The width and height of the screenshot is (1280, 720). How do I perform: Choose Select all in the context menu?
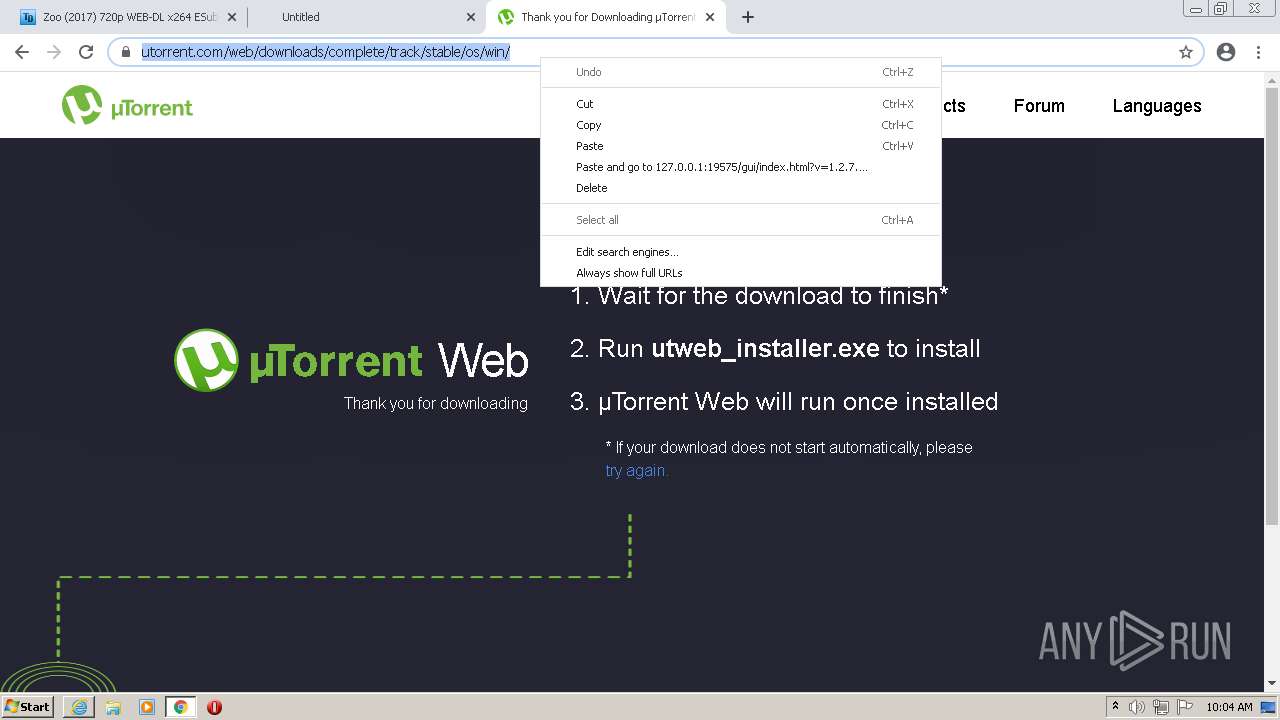(741, 220)
